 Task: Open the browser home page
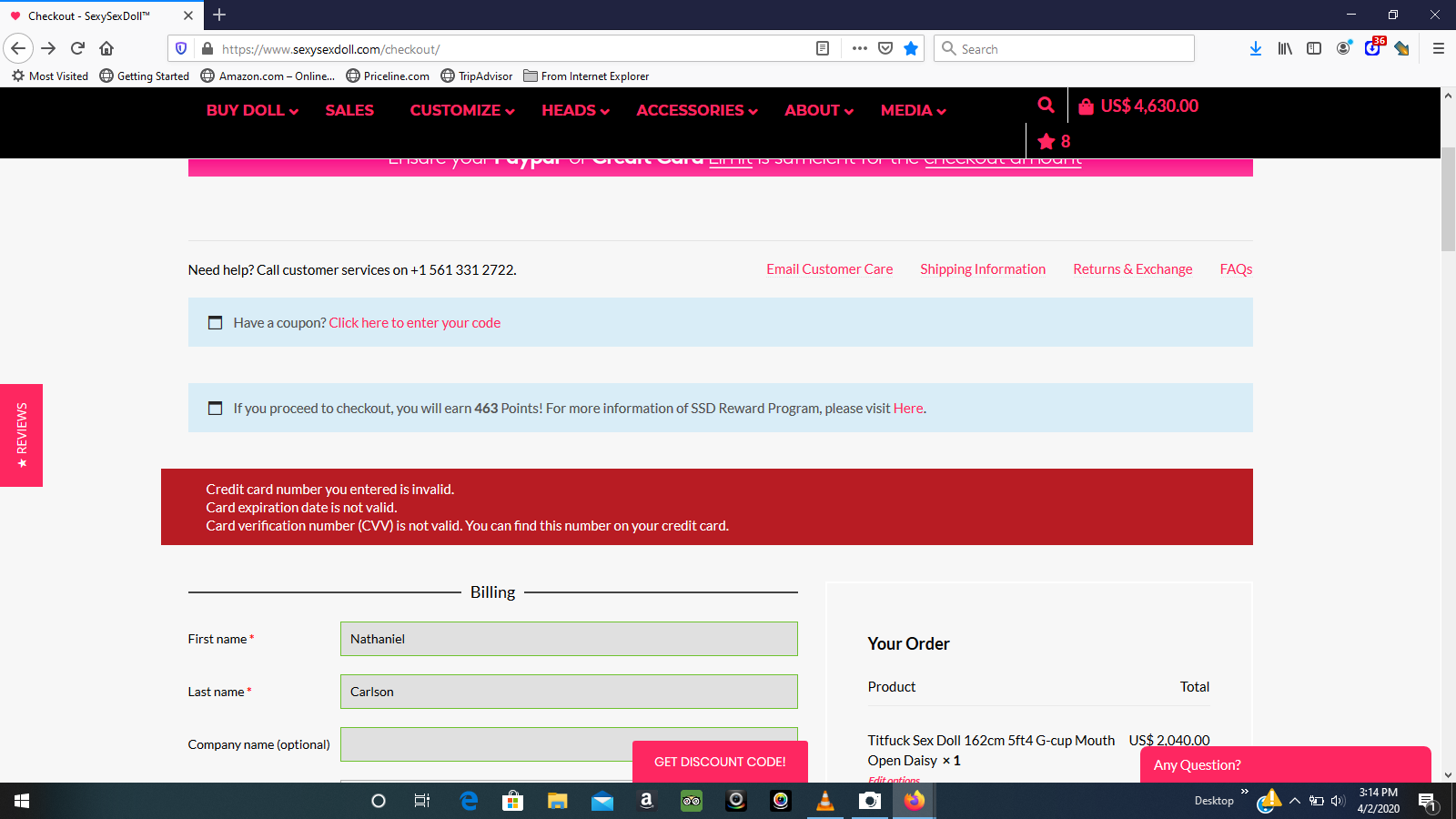(106, 48)
